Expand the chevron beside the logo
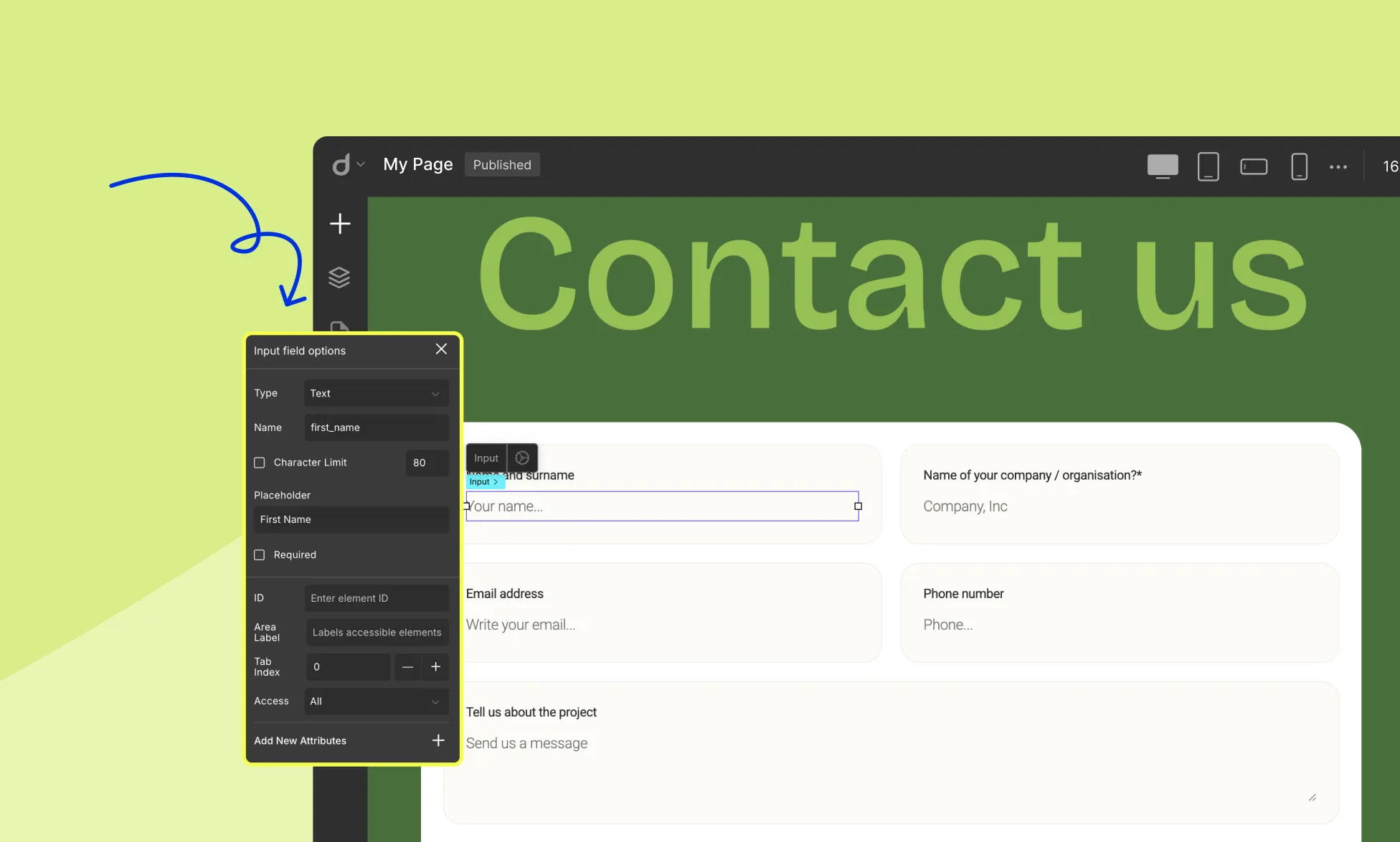Screen dimensions: 1400x842 tap(361, 164)
